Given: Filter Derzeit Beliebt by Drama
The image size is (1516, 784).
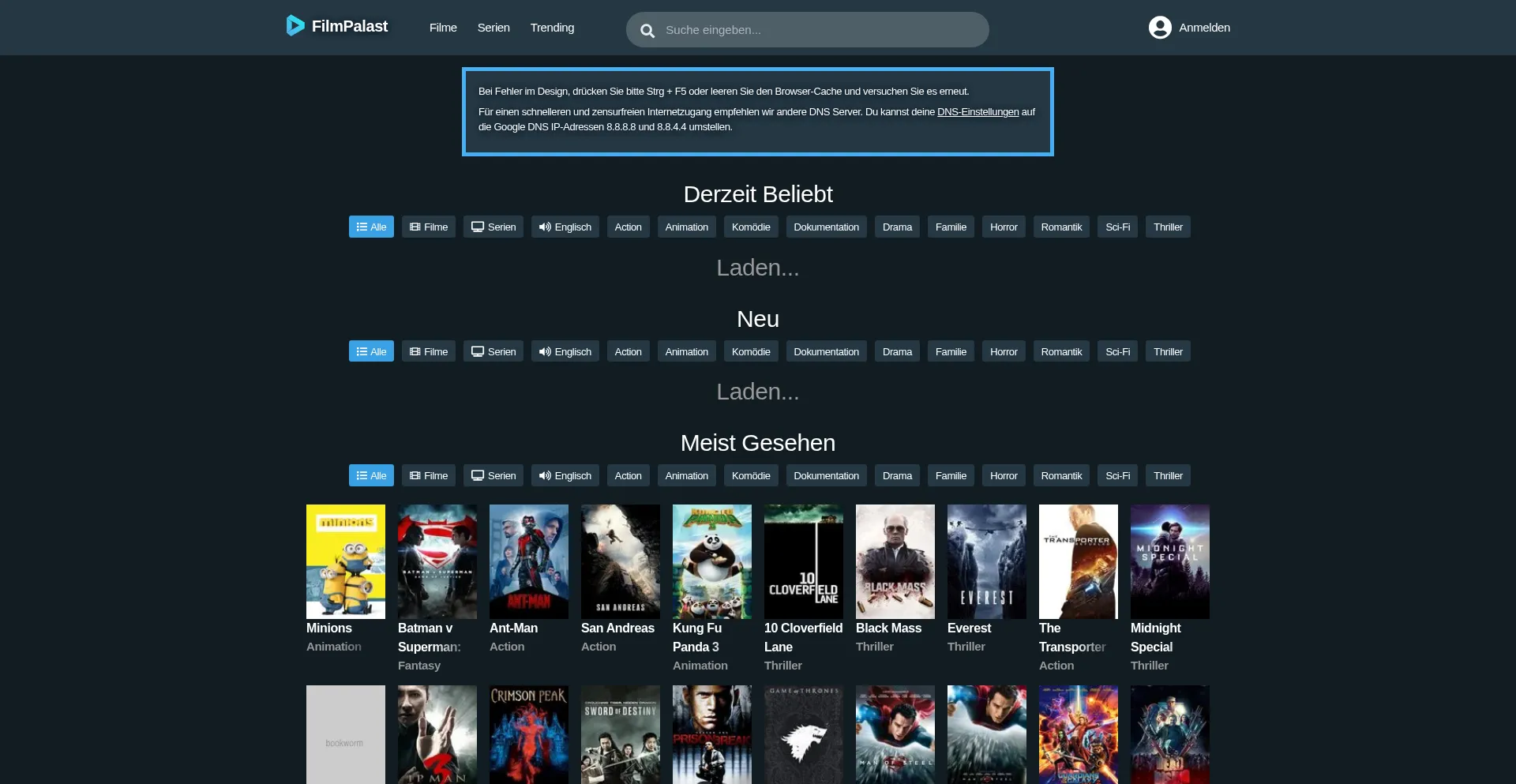Looking at the screenshot, I should pyautogui.click(x=897, y=227).
